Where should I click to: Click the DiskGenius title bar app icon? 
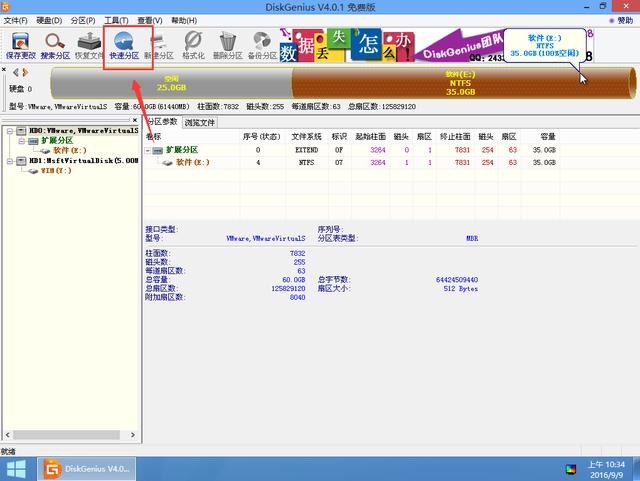coord(5,6)
